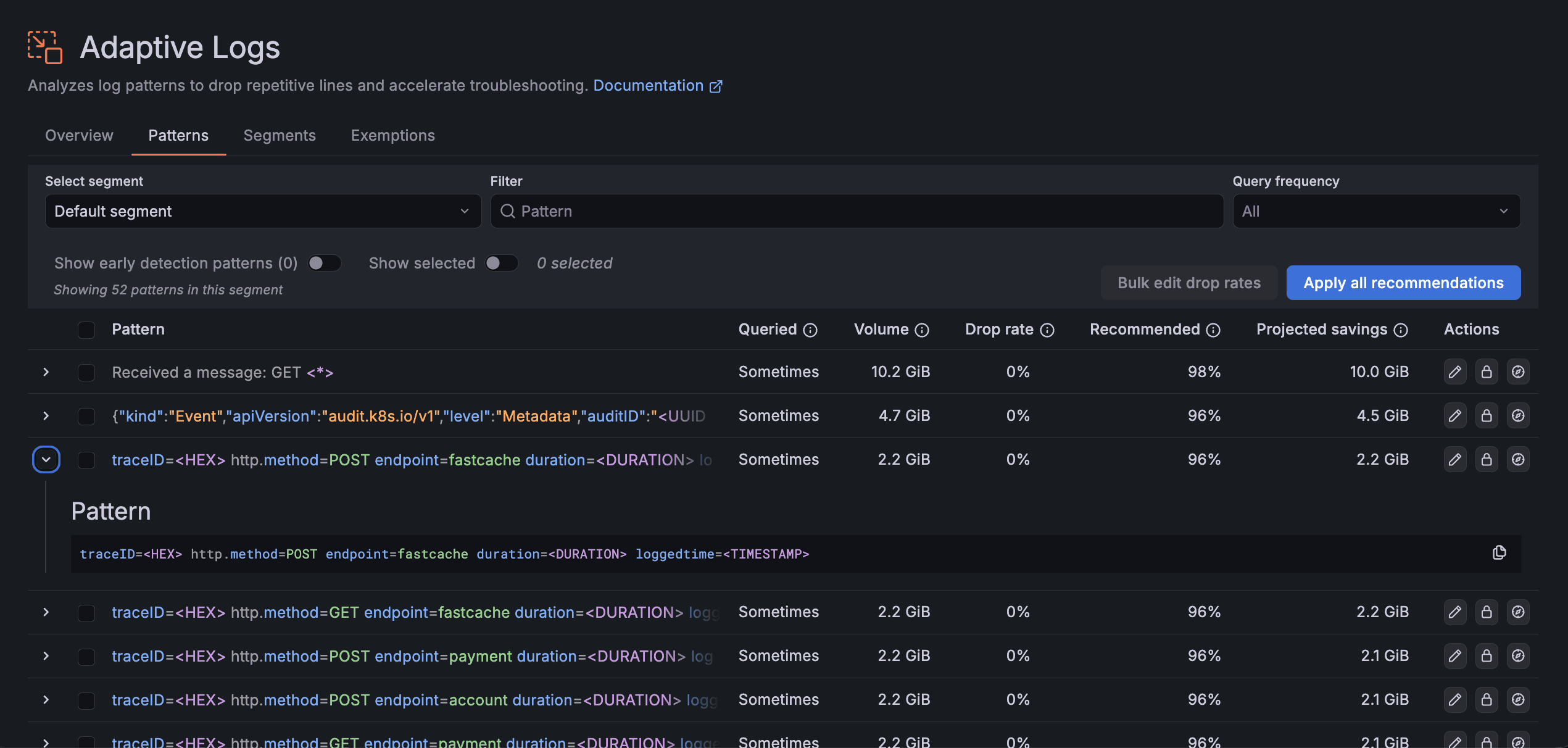Screen dimensions: 1568x748
Task: Click edit pencil icon for 'Received a message' row
Action: [1454, 372]
